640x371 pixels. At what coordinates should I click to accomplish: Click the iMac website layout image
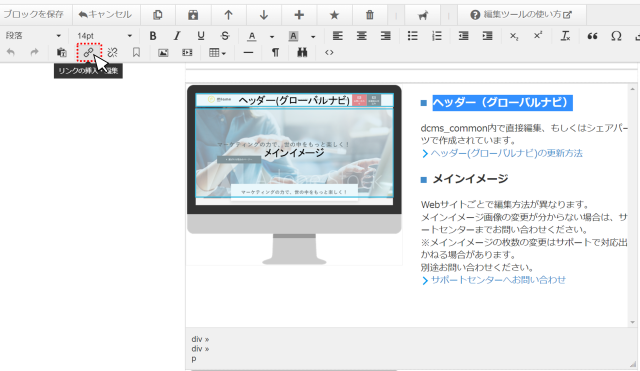(294, 175)
